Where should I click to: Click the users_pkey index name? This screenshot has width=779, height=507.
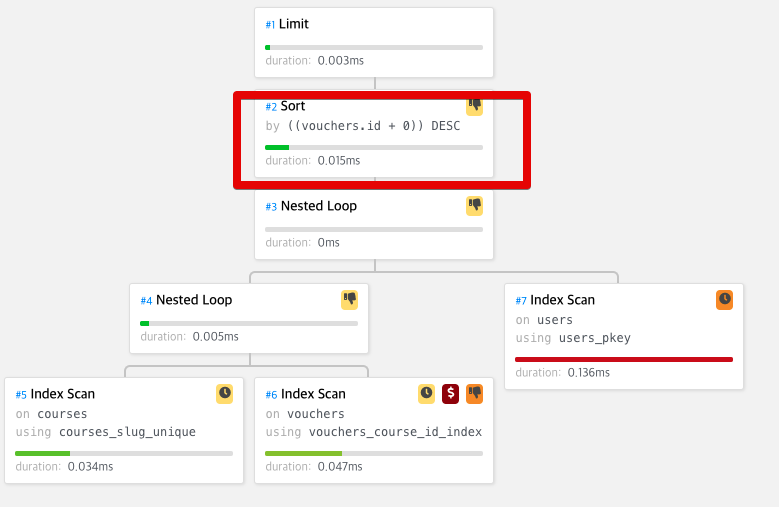click(594, 338)
